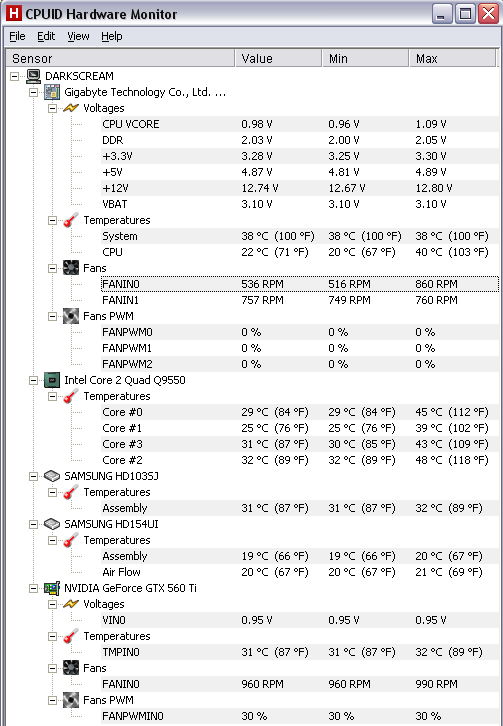Collapse the motherboard Fans section

52,269
